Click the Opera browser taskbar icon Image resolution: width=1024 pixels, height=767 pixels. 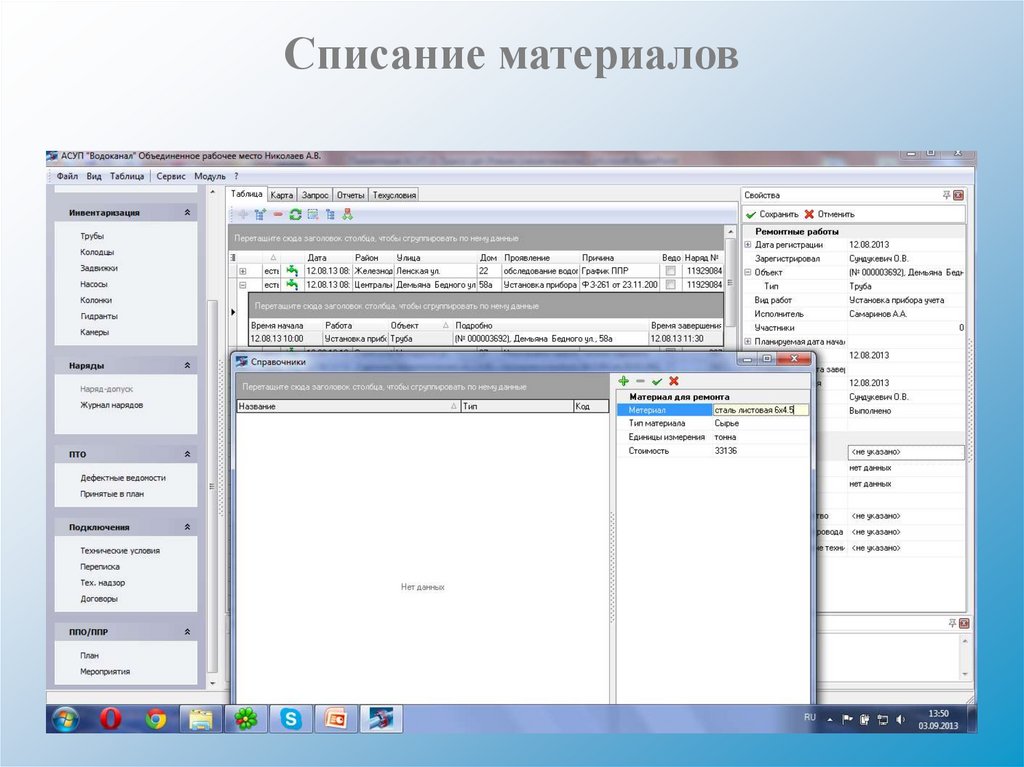(x=111, y=718)
